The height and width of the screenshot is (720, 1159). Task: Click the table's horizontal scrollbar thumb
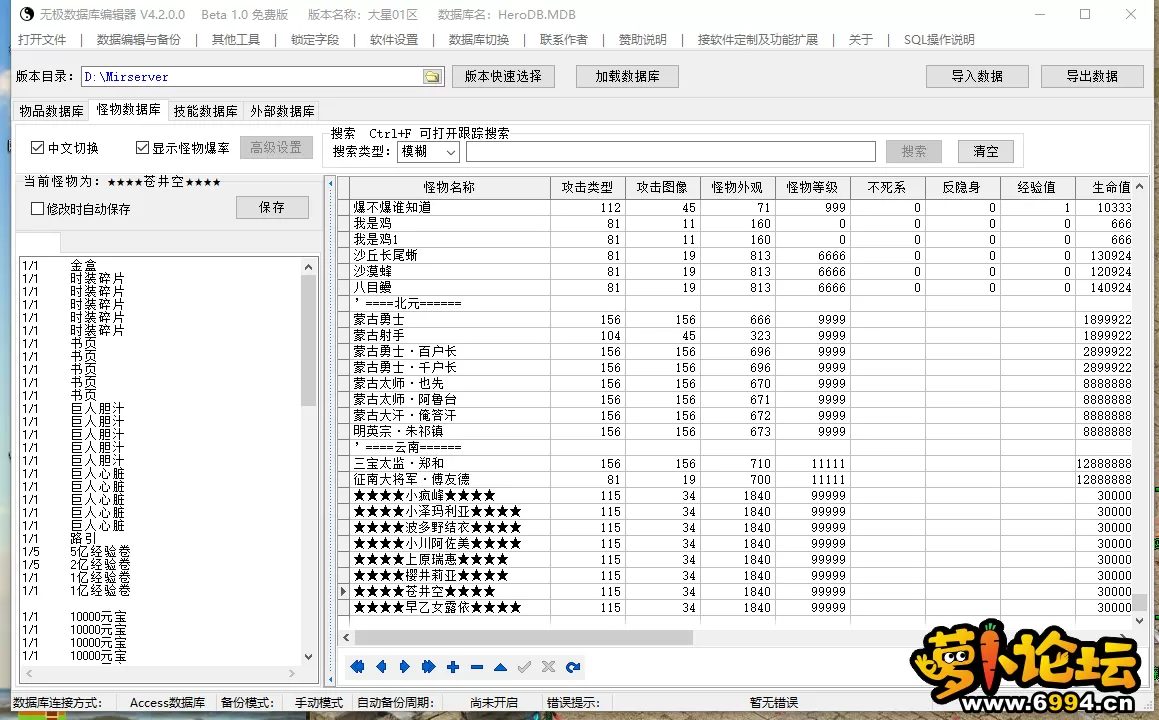tap(523, 636)
